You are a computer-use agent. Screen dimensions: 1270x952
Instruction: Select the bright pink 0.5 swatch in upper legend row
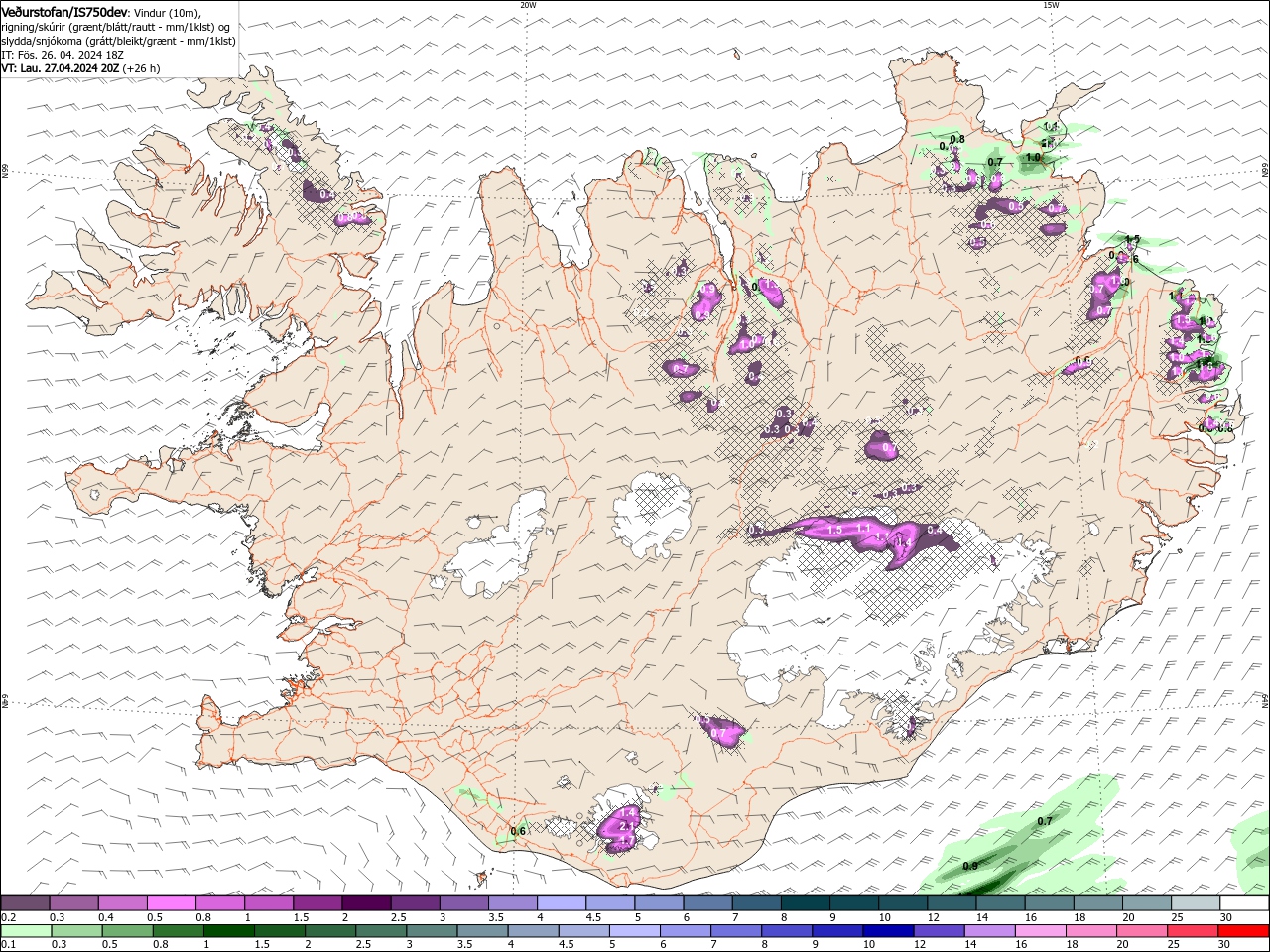(x=172, y=903)
